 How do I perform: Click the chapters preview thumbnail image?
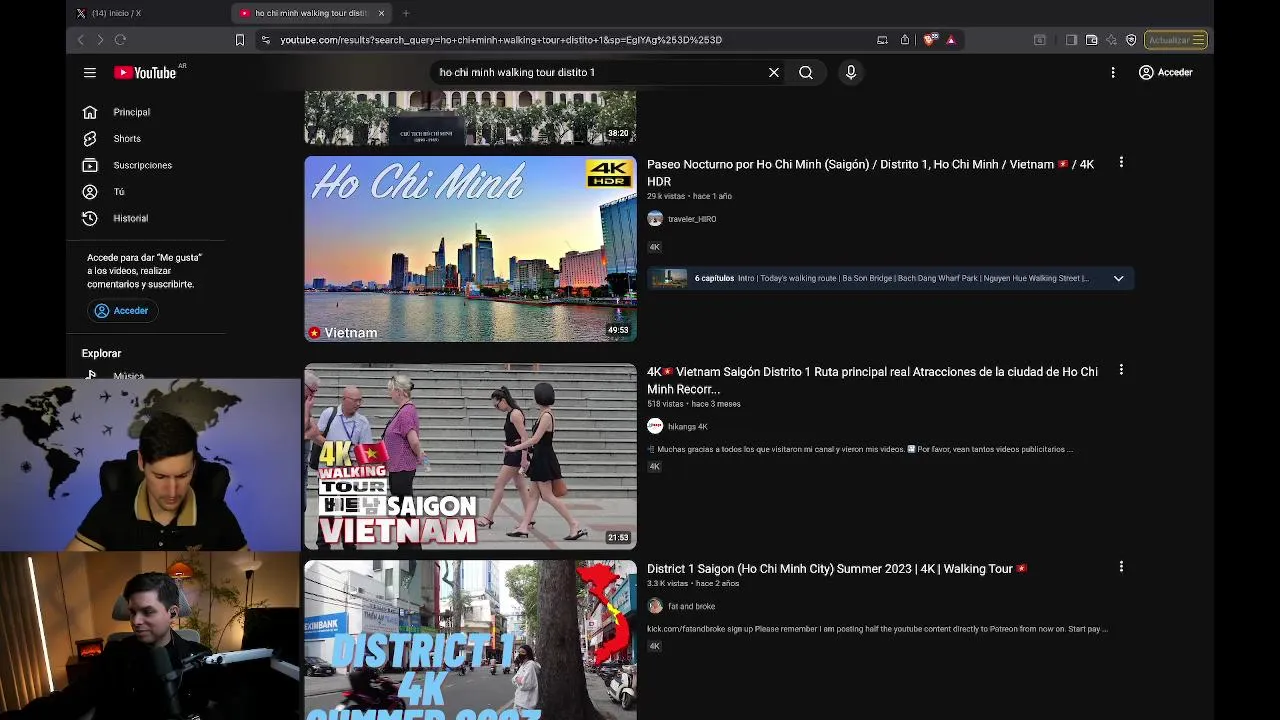pos(670,278)
